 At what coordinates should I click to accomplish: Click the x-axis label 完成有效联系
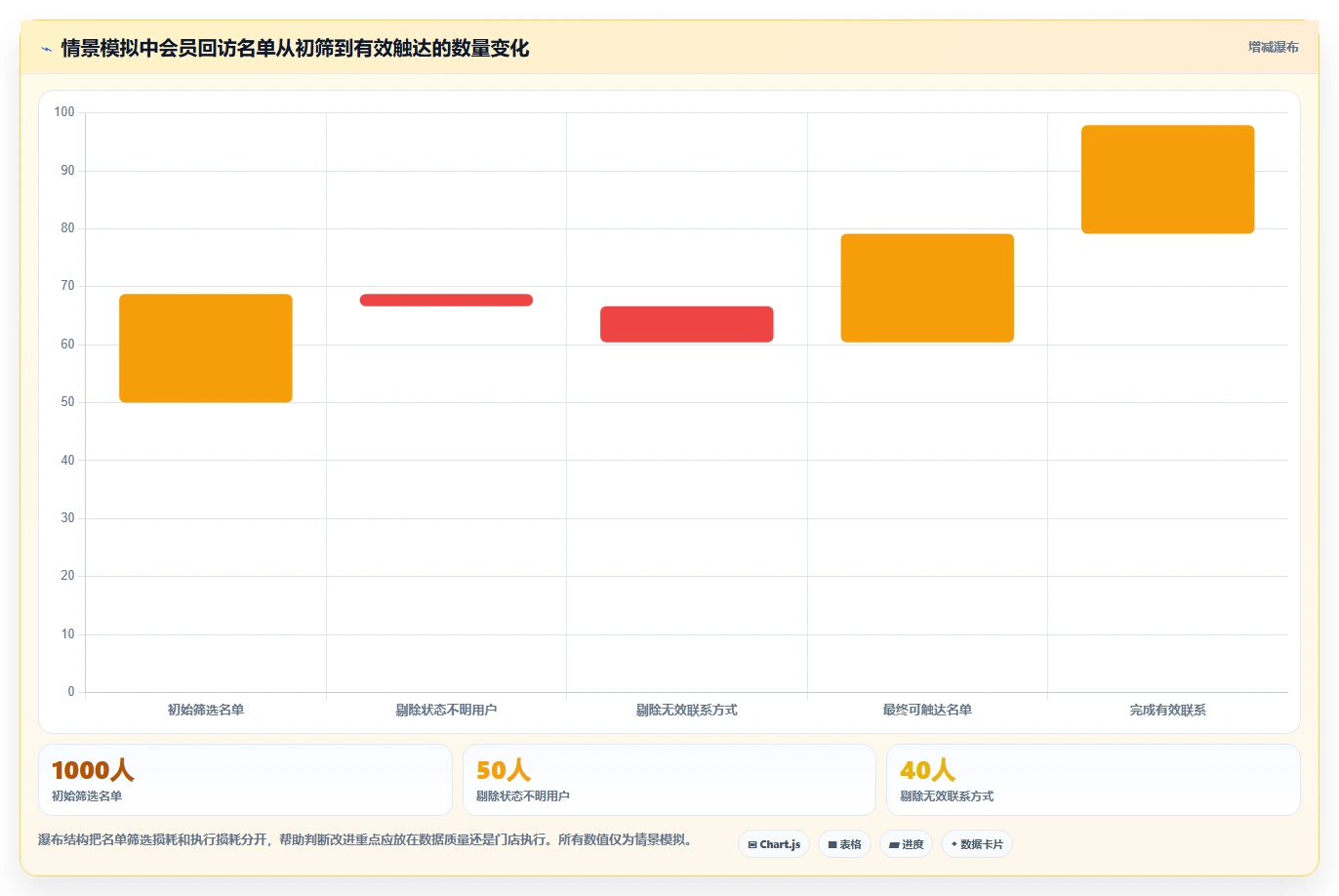pos(1168,710)
